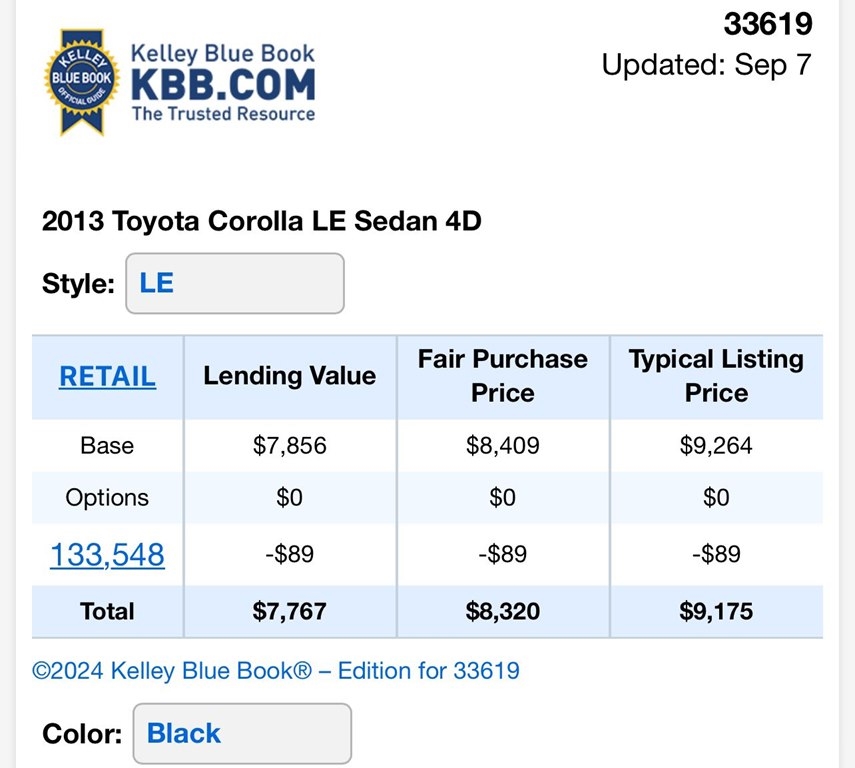Viewport: 855px width, 768px height.
Task: Open the 133,548 mileage link
Action: tap(107, 555)
